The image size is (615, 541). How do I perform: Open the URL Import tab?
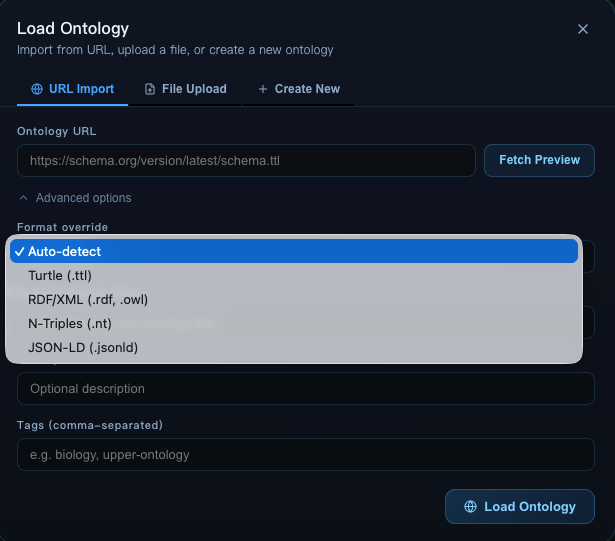[73, 89]
